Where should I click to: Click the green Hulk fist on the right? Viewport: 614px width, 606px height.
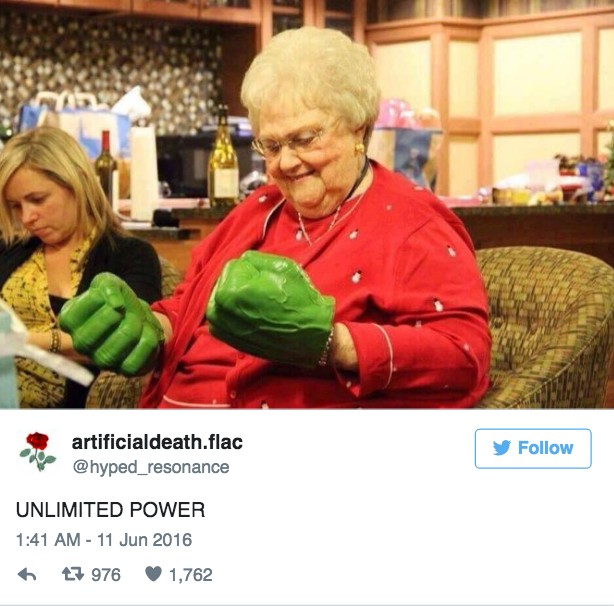(x=271, y=307)
